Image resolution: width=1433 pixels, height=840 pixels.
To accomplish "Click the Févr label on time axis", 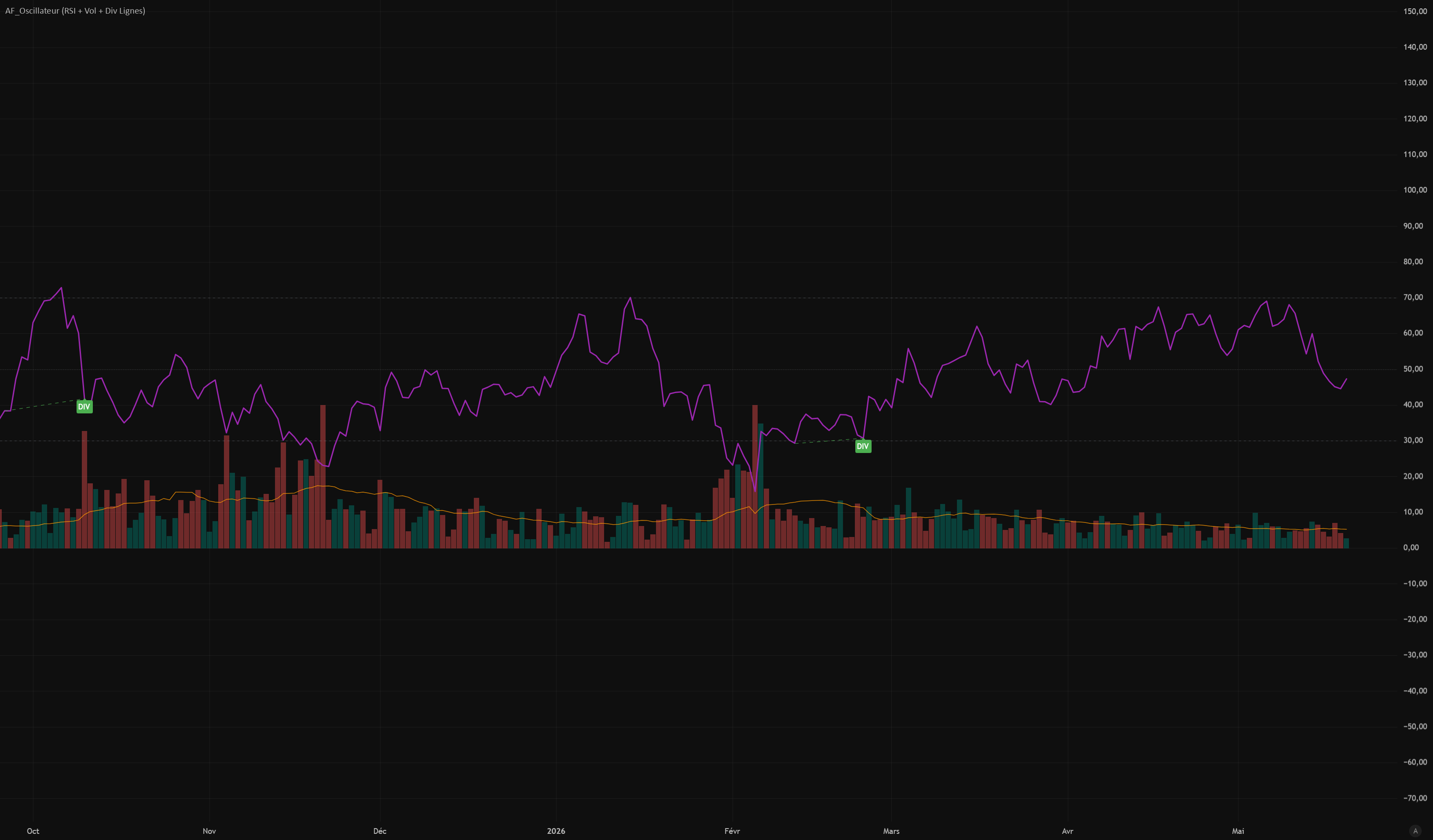I will pyautogui.click(x=733, y=831).
